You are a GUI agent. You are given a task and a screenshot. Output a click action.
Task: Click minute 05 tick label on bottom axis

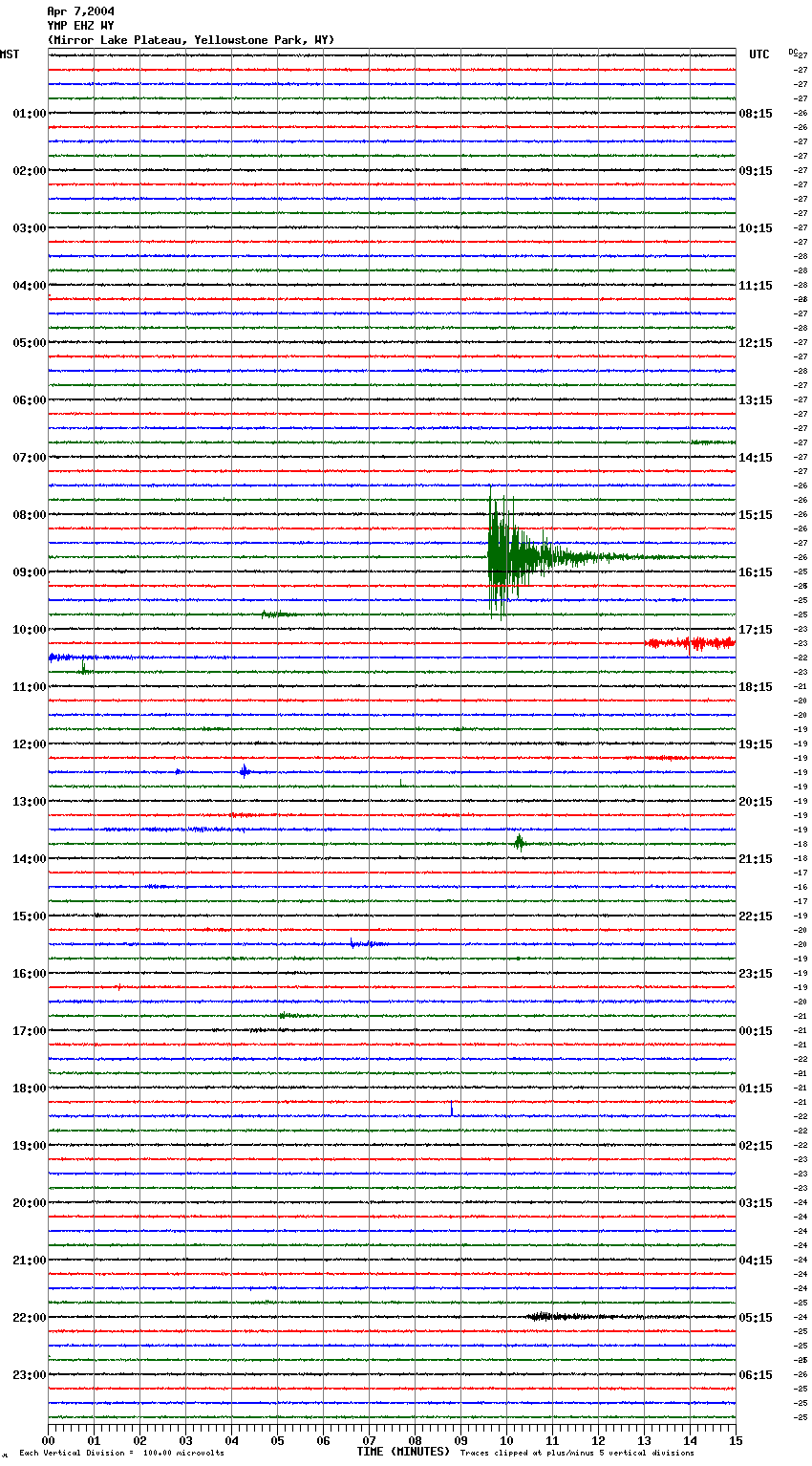277,1440
